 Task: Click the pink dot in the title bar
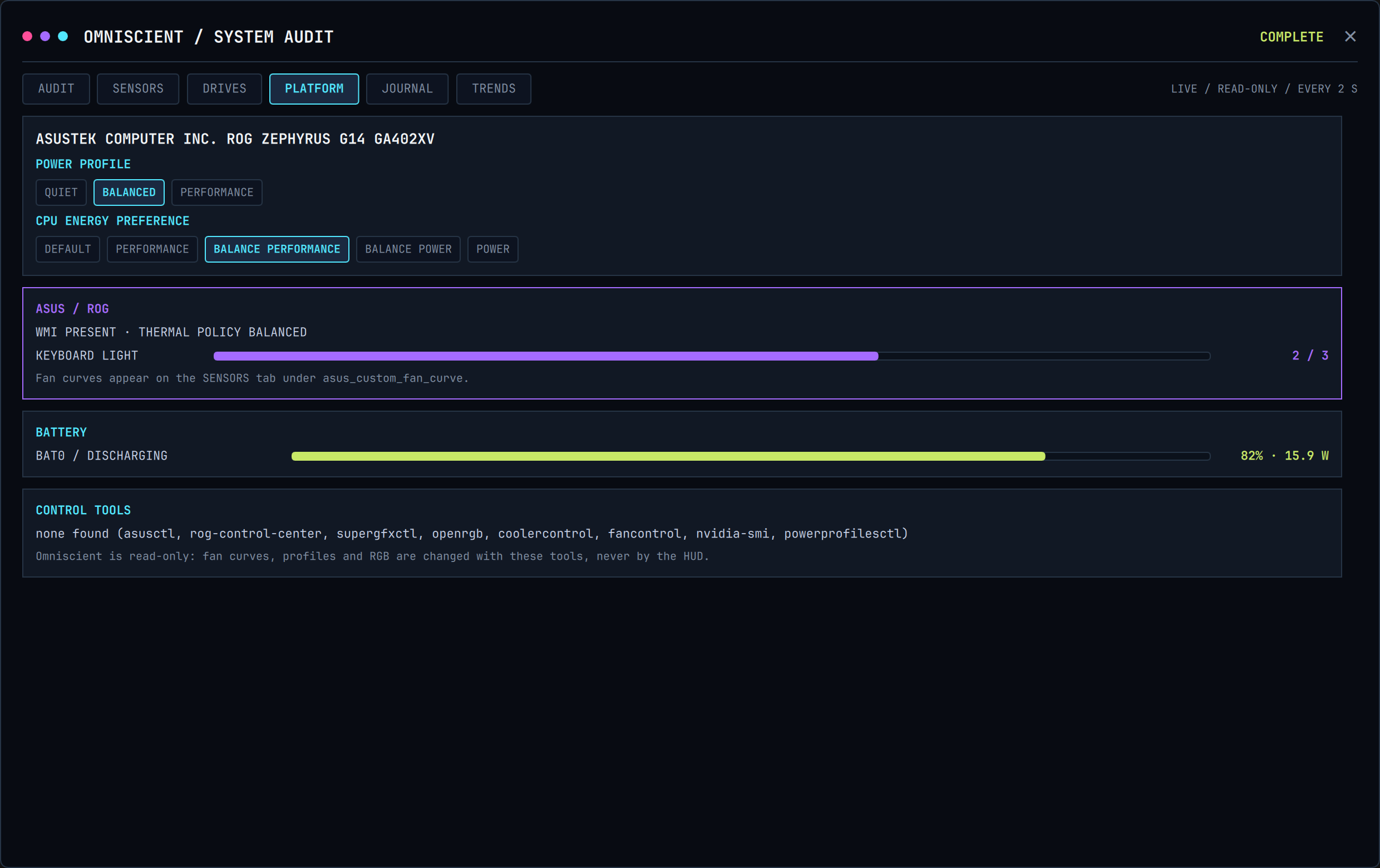coord(27,37)
